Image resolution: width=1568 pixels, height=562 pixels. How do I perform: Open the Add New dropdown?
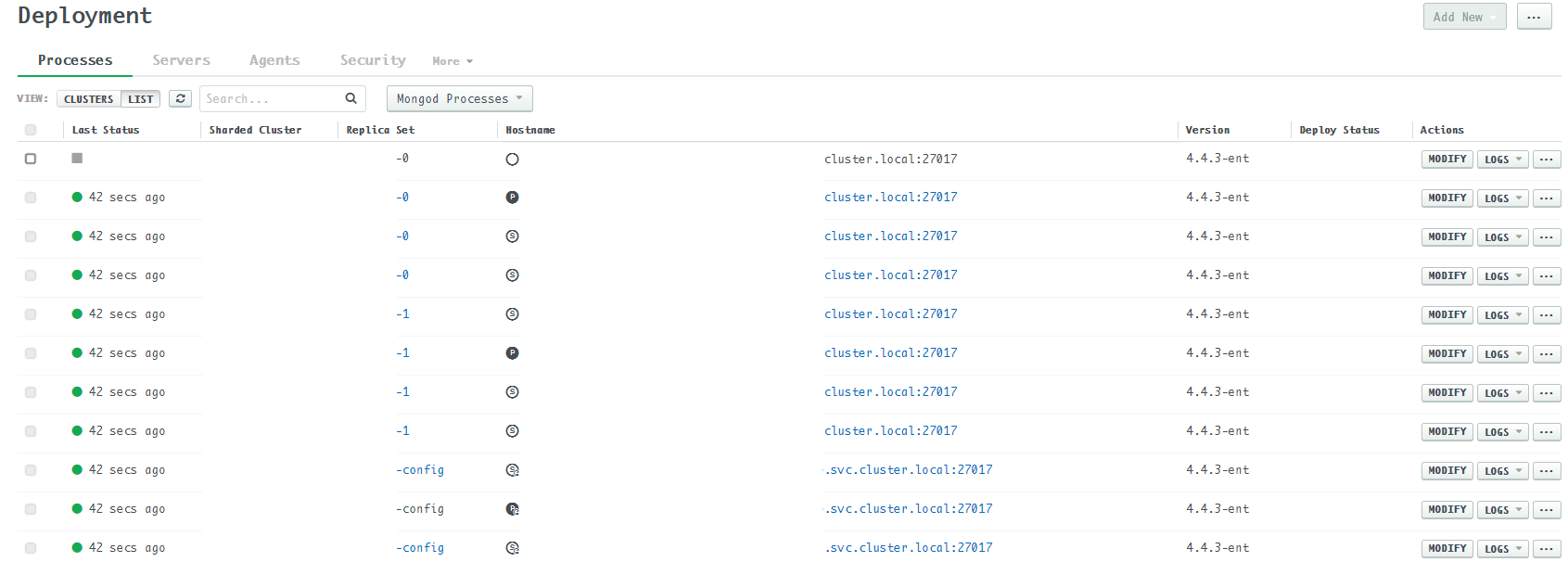[1463, 17]
